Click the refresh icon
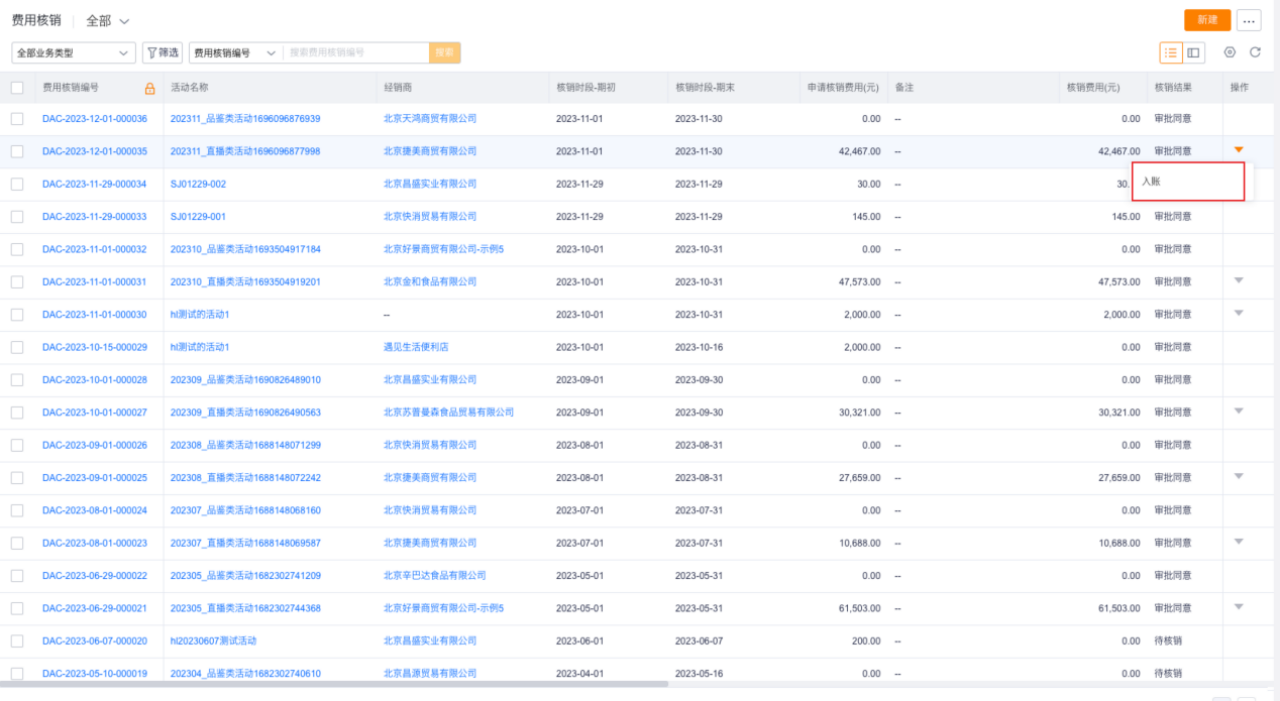 (x=1255, y=52)
